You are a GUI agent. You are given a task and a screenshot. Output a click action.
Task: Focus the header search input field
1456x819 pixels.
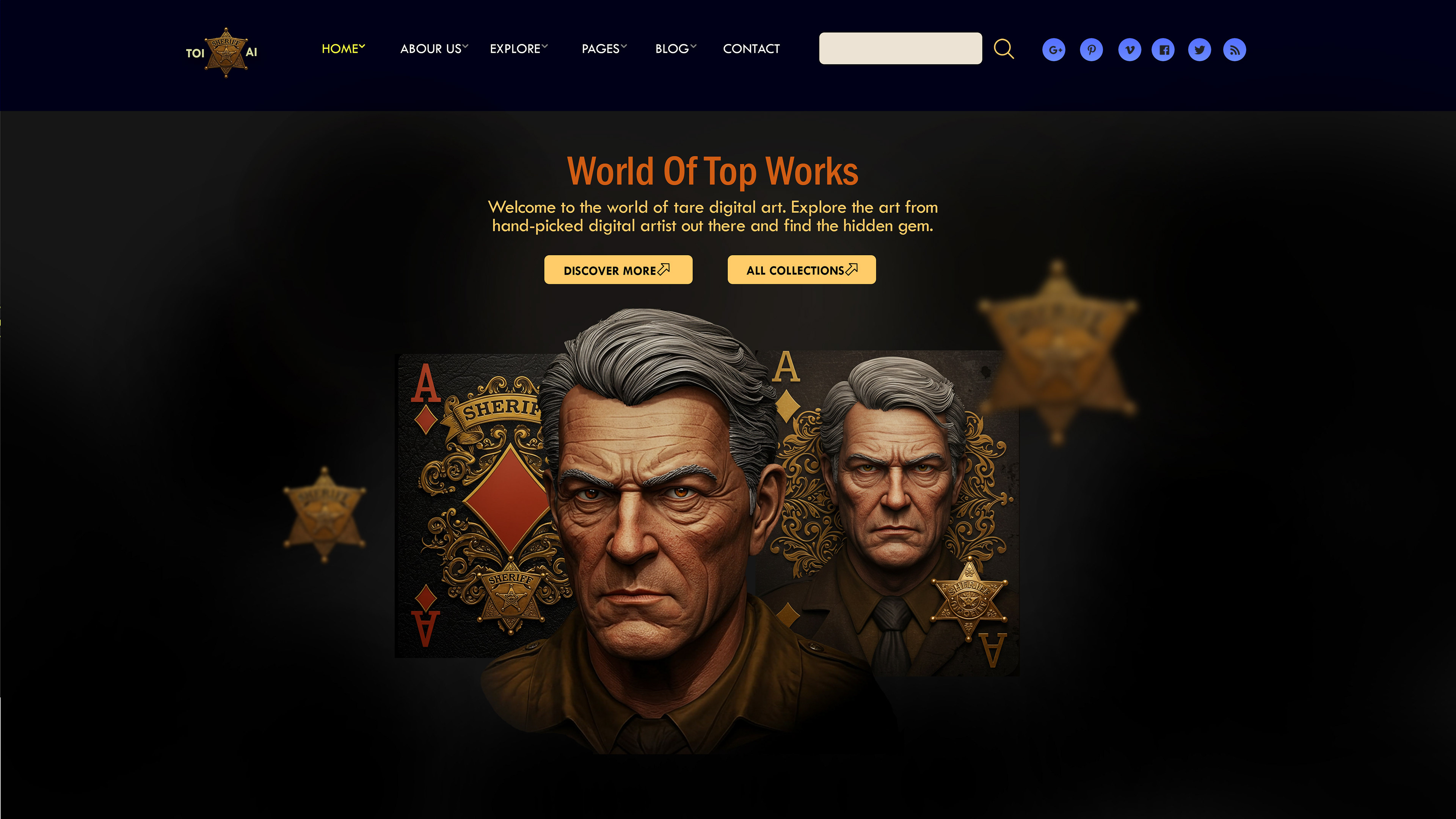coord(901,48)
